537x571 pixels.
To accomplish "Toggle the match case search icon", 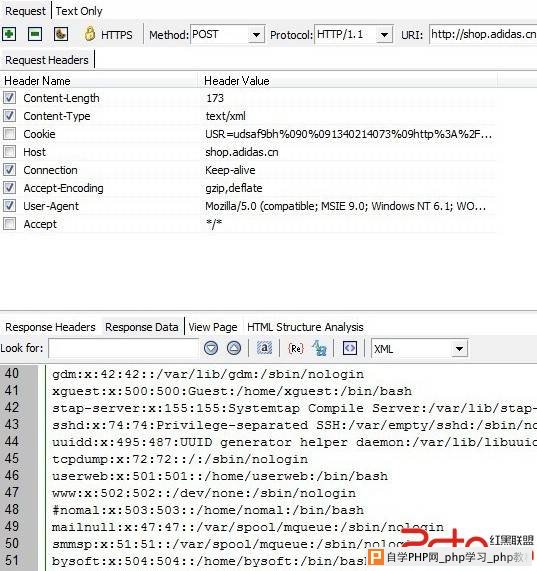I will coord(264,348).
